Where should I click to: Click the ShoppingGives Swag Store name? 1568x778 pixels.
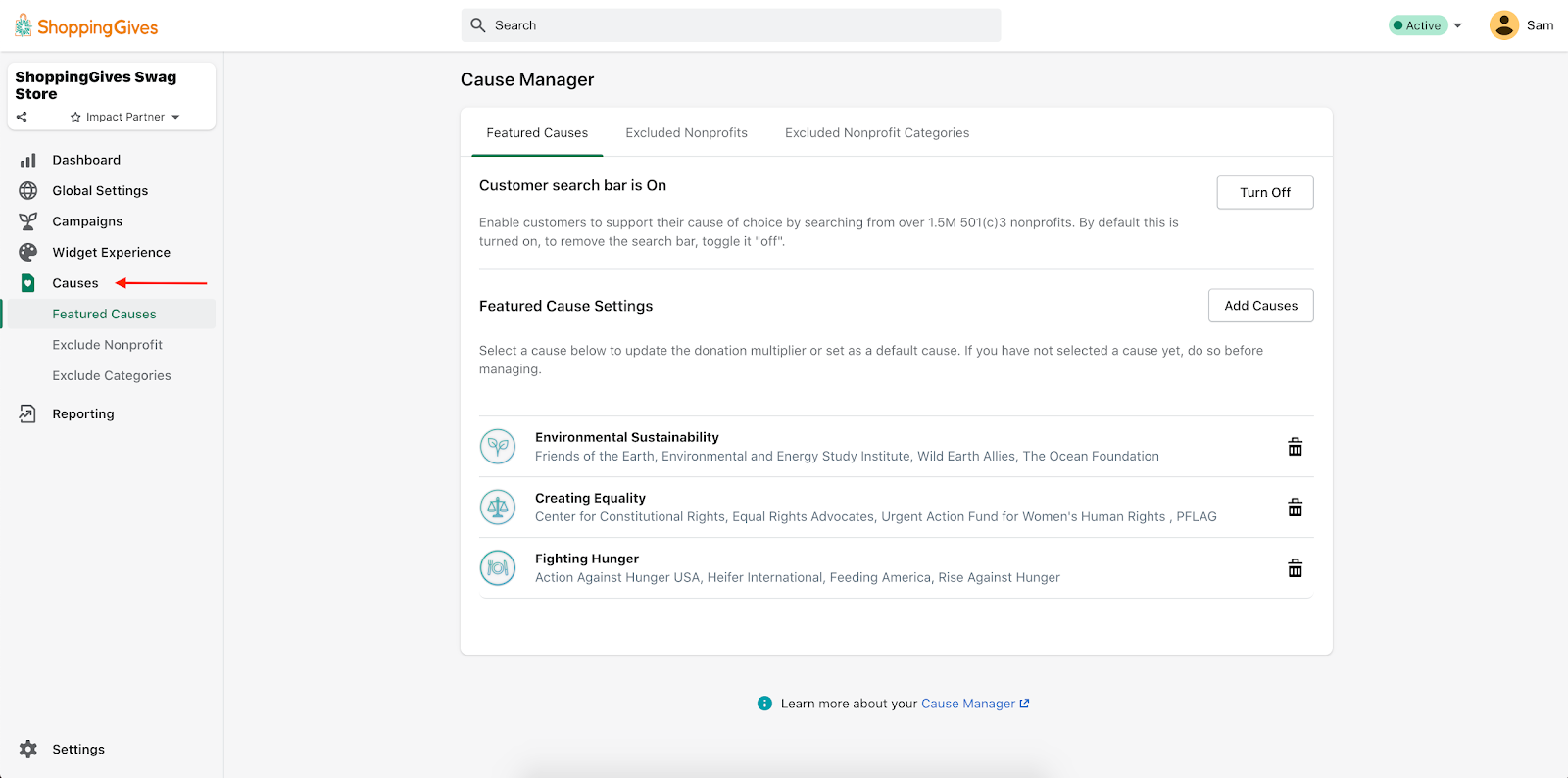click(x=96, y=85)
